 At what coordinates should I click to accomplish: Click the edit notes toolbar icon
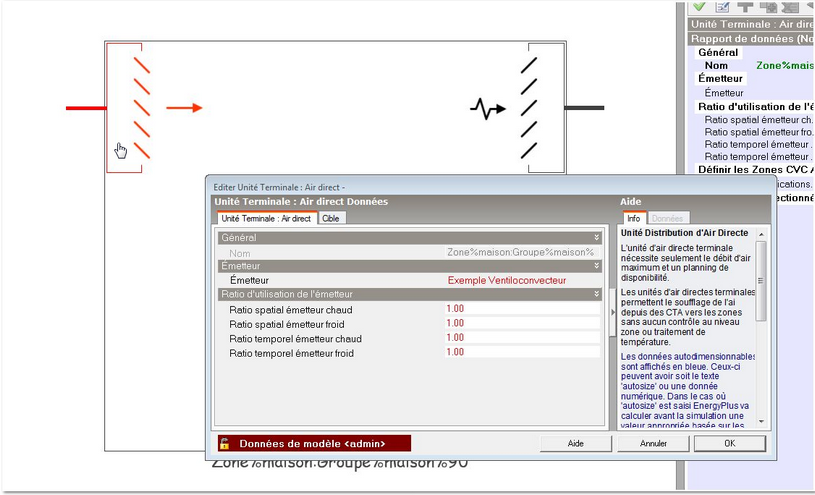[x=723, y=7]
